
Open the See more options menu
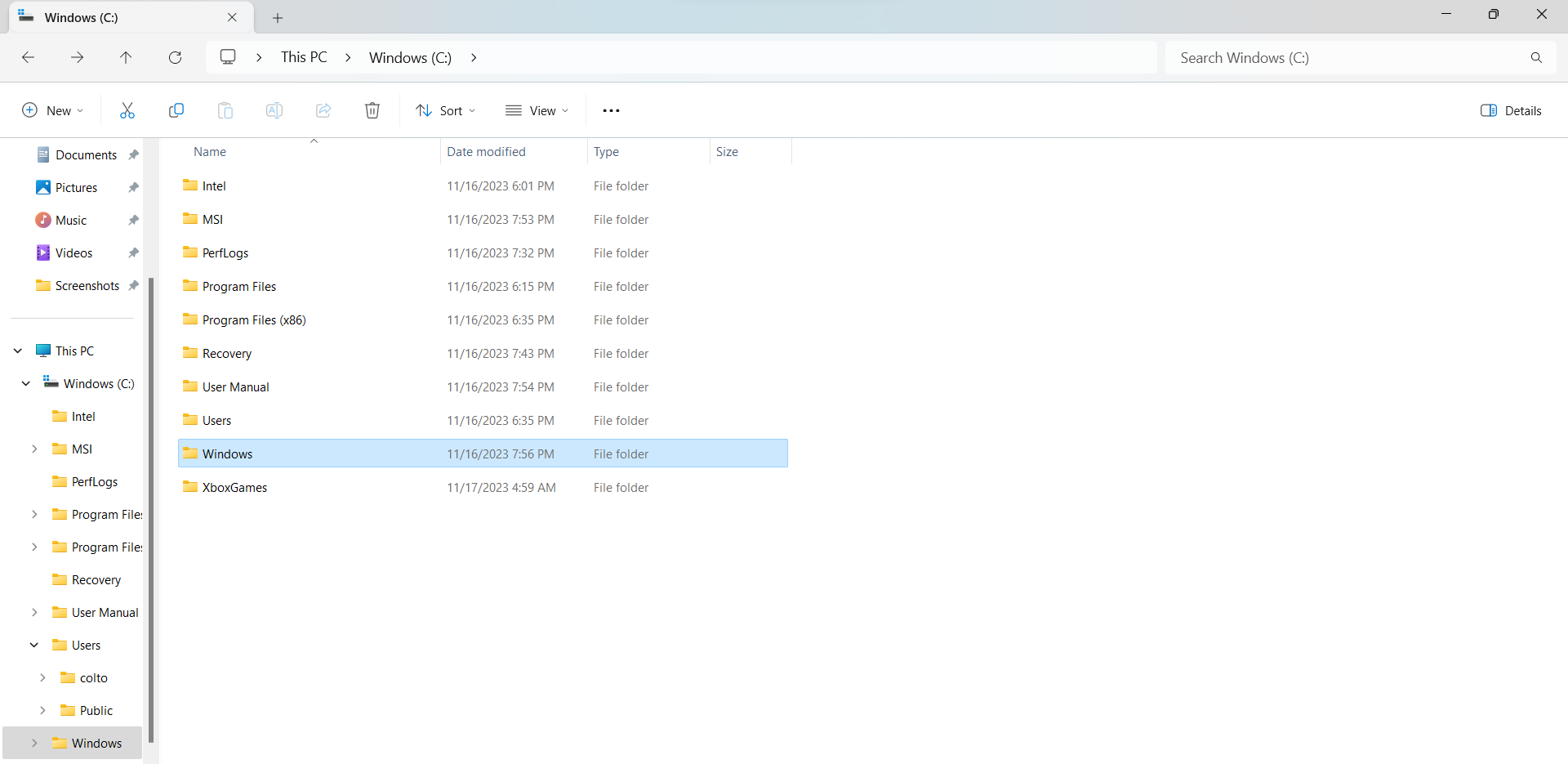[611, 110]
